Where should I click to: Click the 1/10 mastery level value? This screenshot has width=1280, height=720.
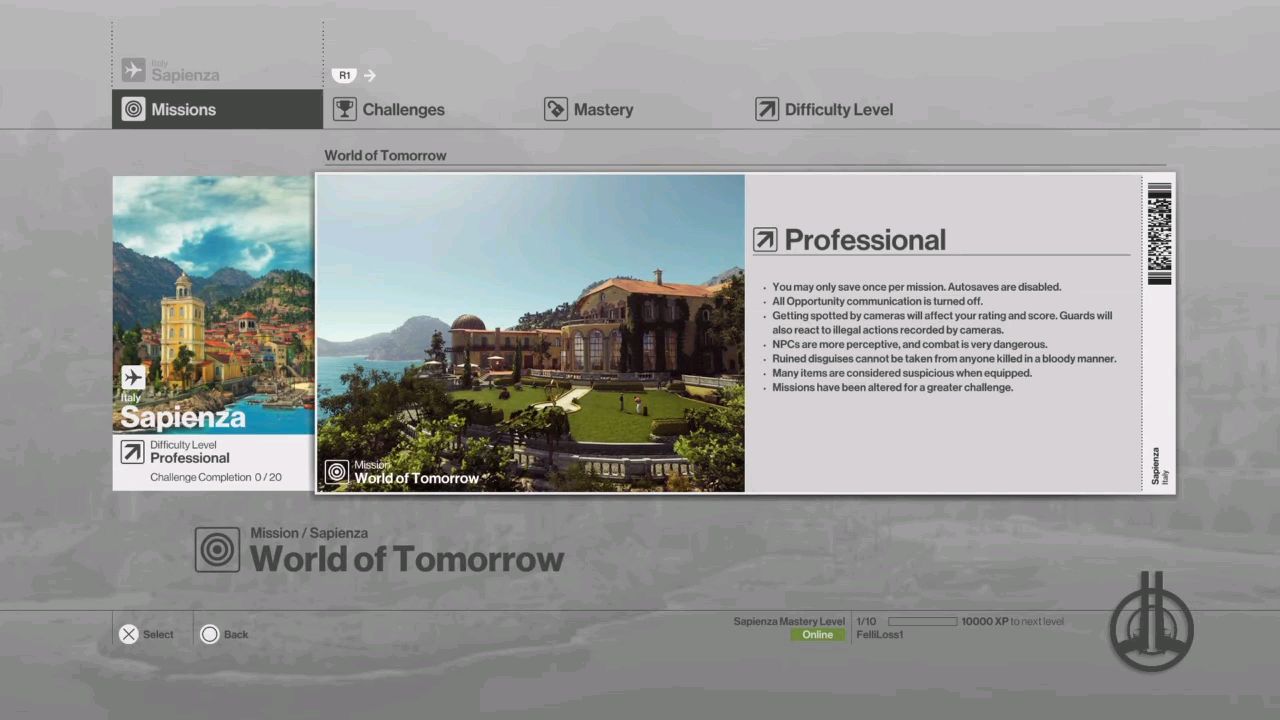coord(866,621)
